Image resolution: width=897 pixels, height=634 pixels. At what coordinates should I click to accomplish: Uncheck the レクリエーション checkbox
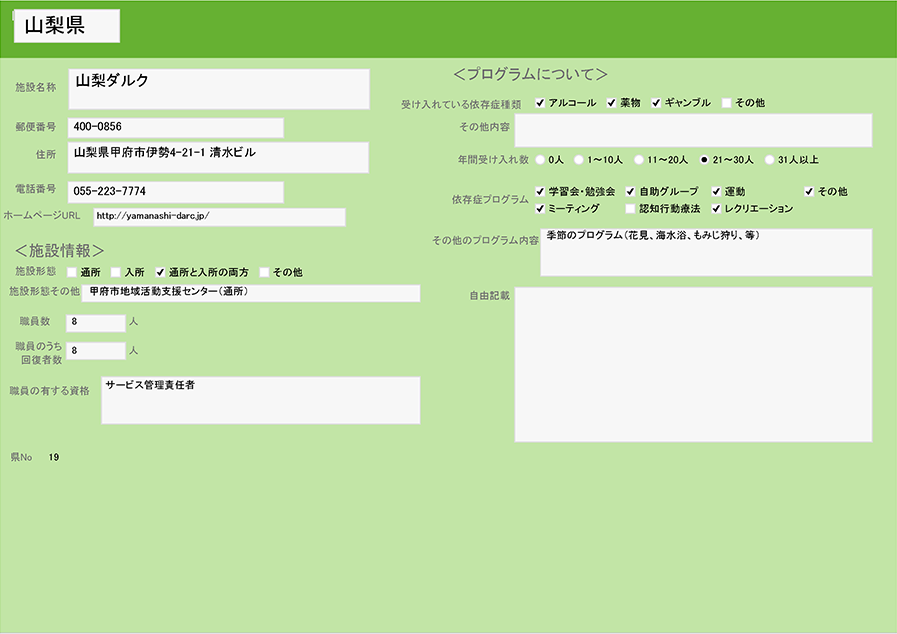716,209
